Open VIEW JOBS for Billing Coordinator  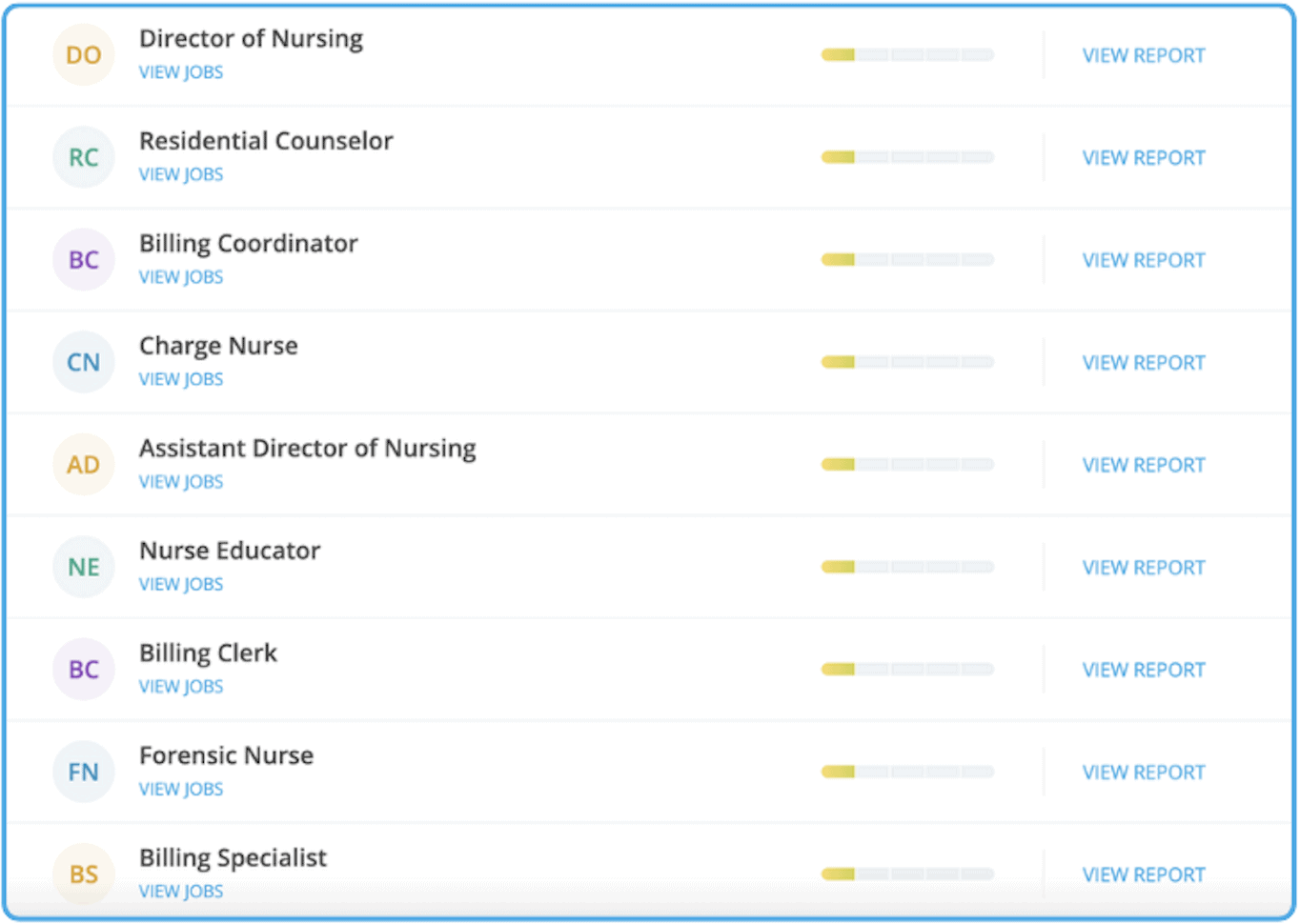pyautogui.click(x=181, y=276)
